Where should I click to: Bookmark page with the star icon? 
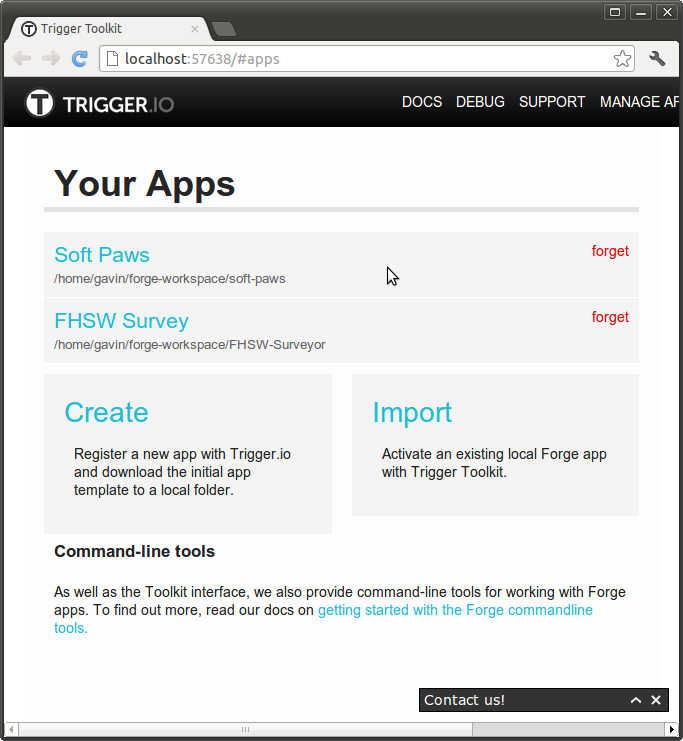pyautogui.click(x=622, y=59)
